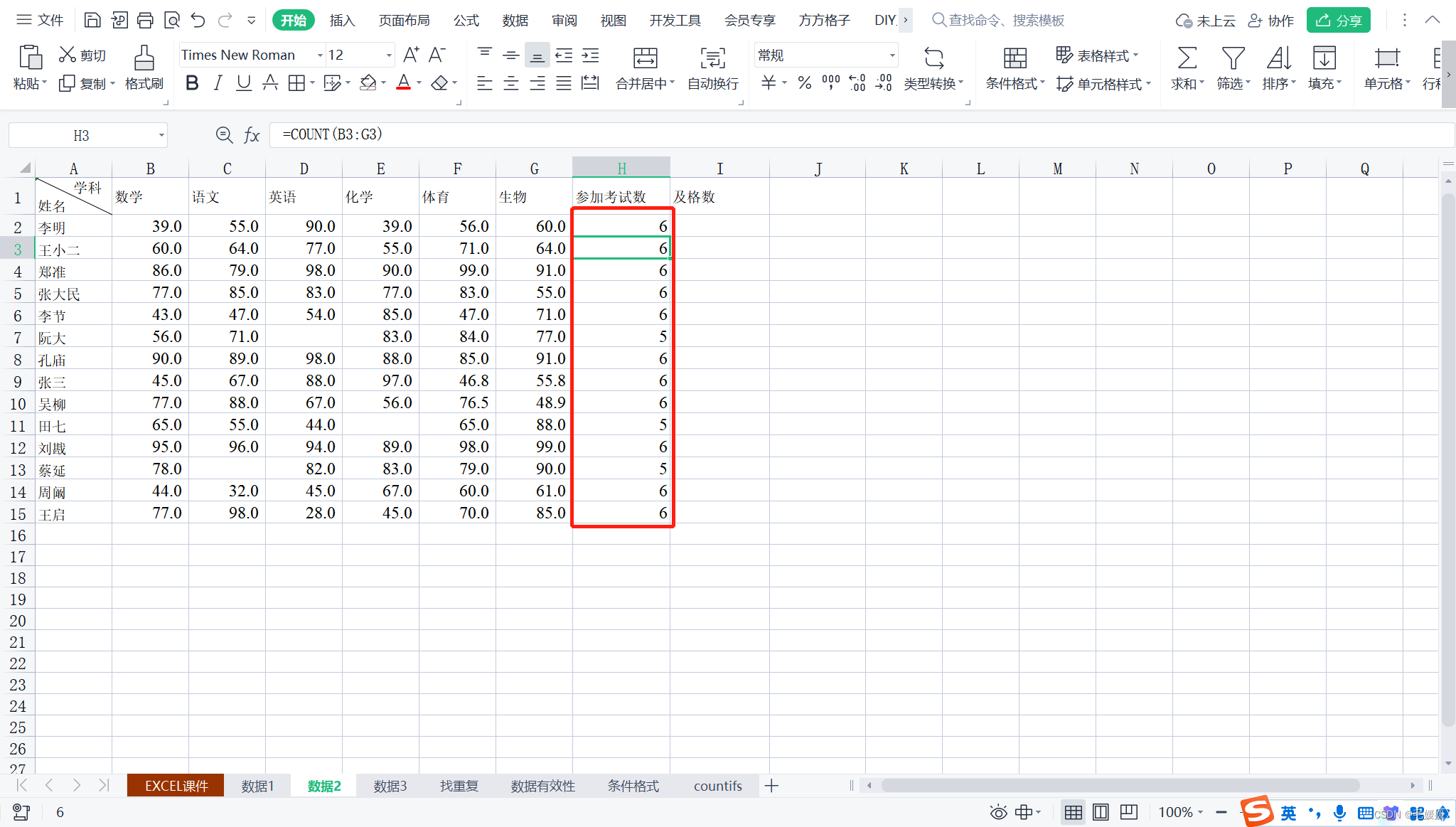The image size is (1456, 827).
Task: Click the AutoSum (求和) sigma icon
Action: [1187, 58]
